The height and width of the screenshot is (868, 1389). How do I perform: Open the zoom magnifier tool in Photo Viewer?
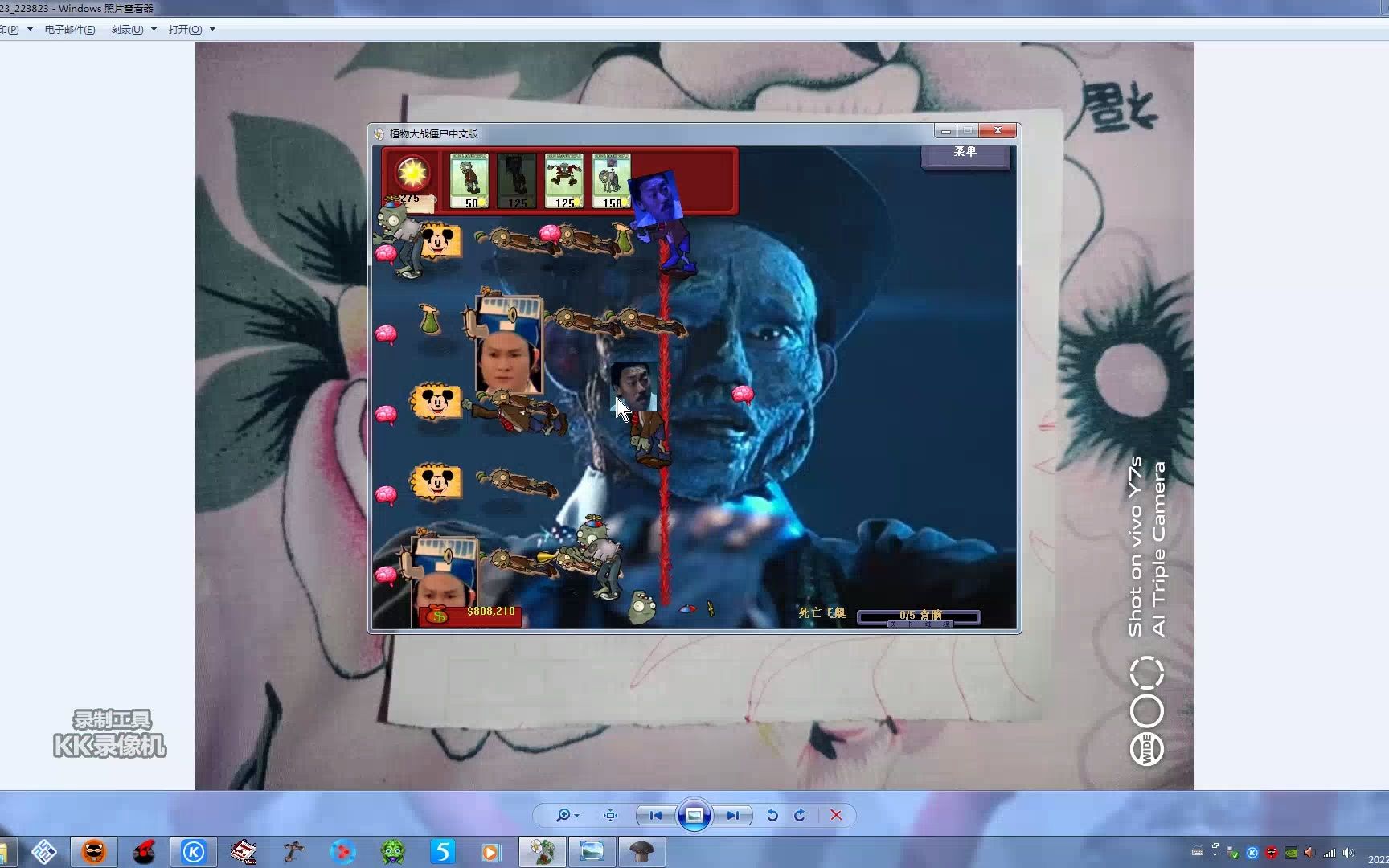click(x=563, y=815)
